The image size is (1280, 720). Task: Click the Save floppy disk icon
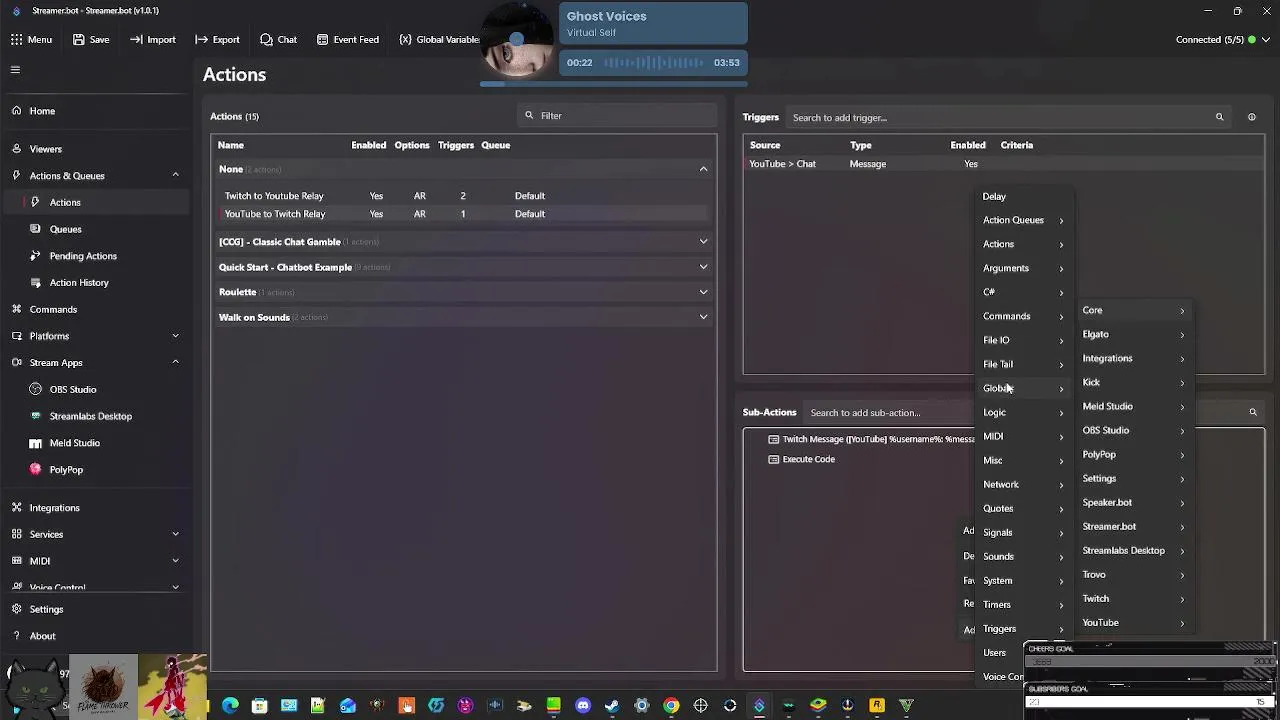pos(79,40)
